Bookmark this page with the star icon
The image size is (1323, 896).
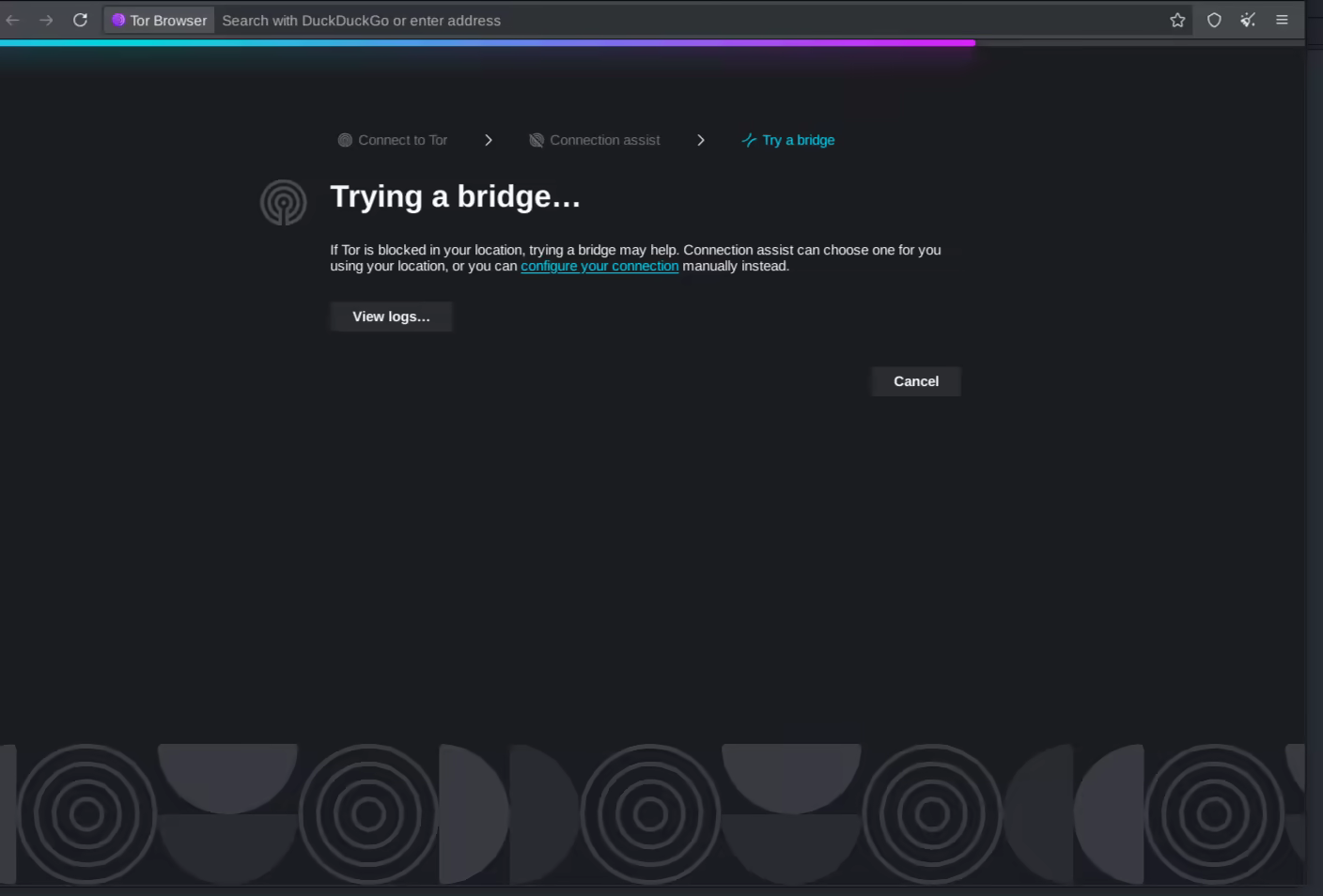coord(1177,20)
